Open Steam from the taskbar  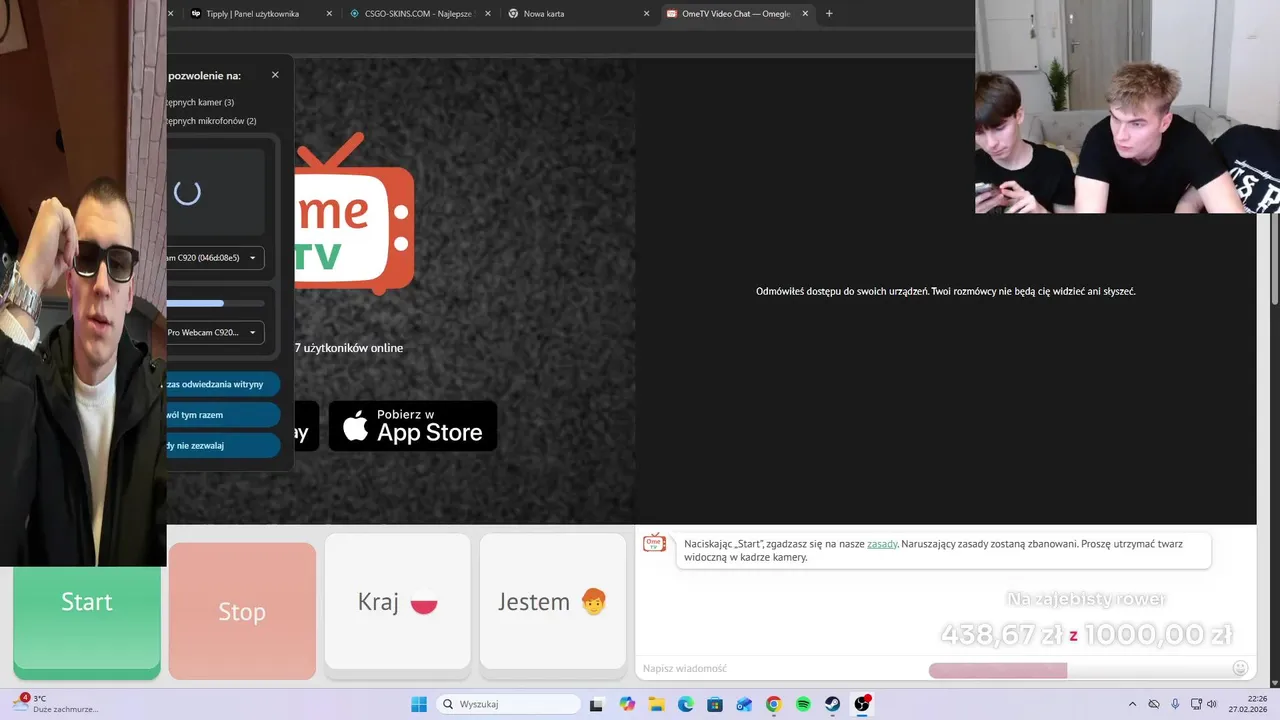coord(832,704)
